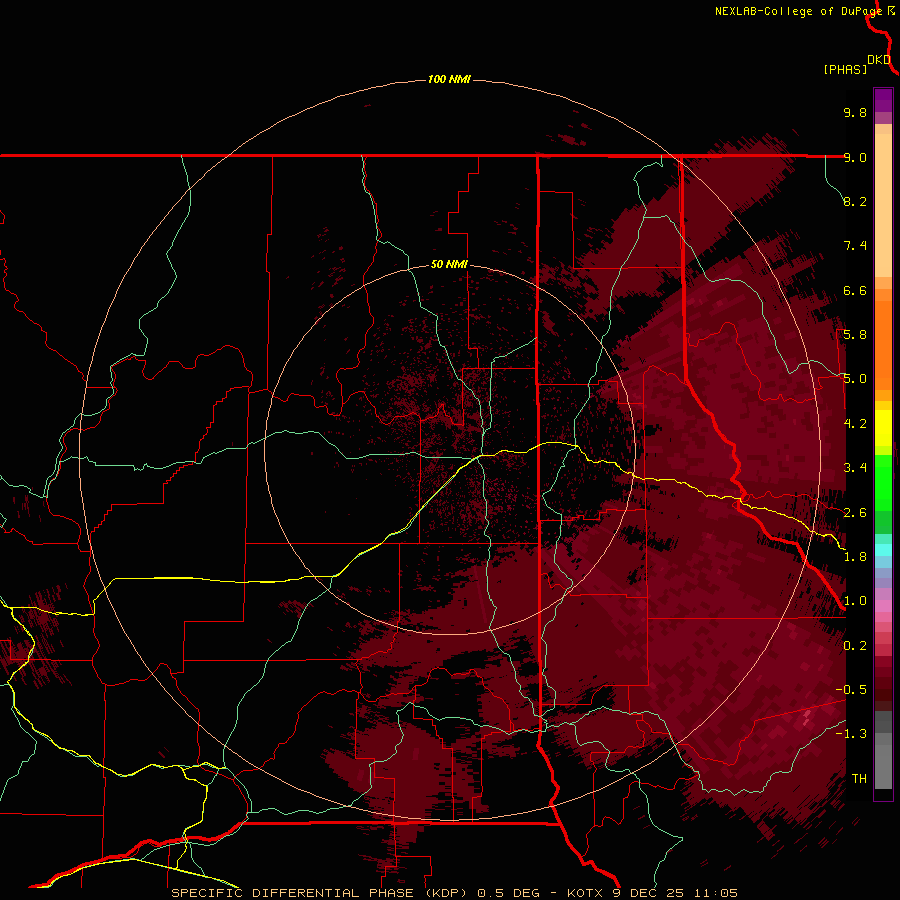Viewport: 900px width, 900px height.
Task: Click the [PHAS] legend heading
Action: coord(845,69)
